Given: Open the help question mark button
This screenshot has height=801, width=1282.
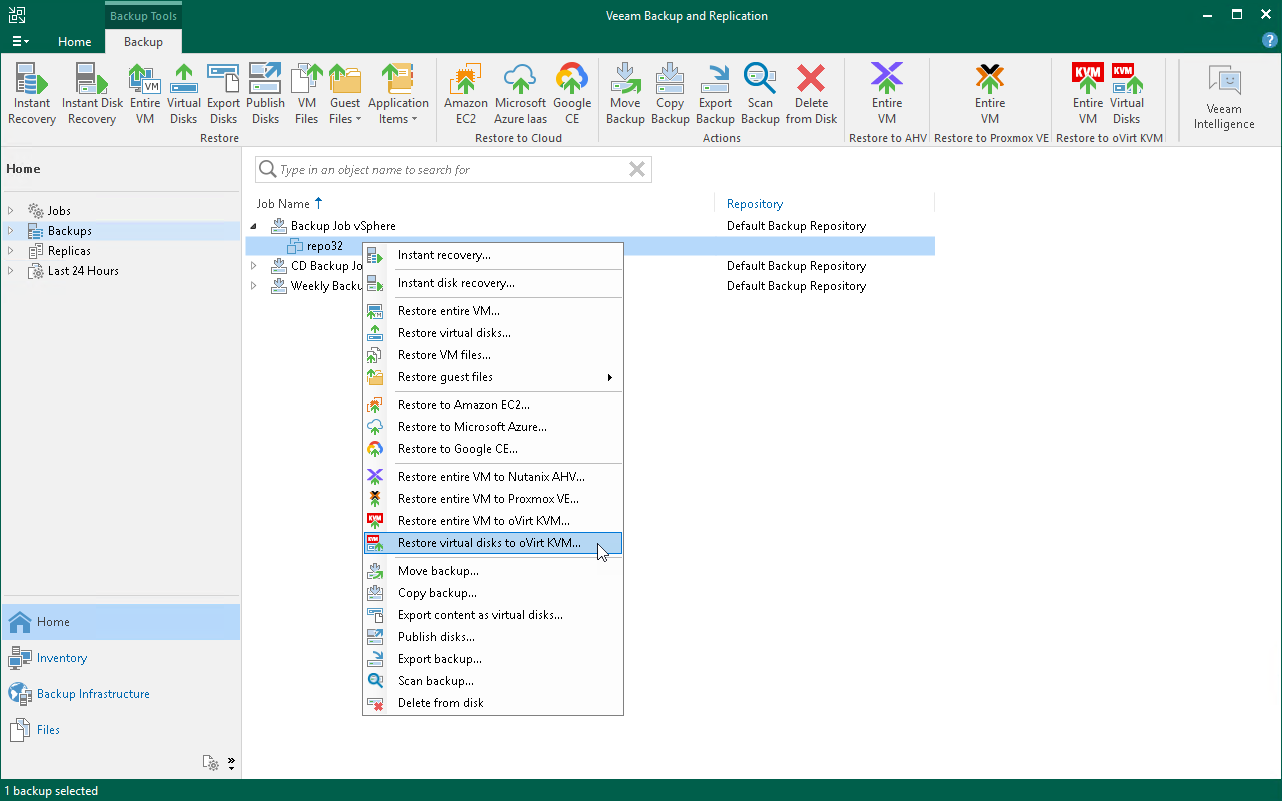Looking at the screenshot, I should coord(1269,39).
